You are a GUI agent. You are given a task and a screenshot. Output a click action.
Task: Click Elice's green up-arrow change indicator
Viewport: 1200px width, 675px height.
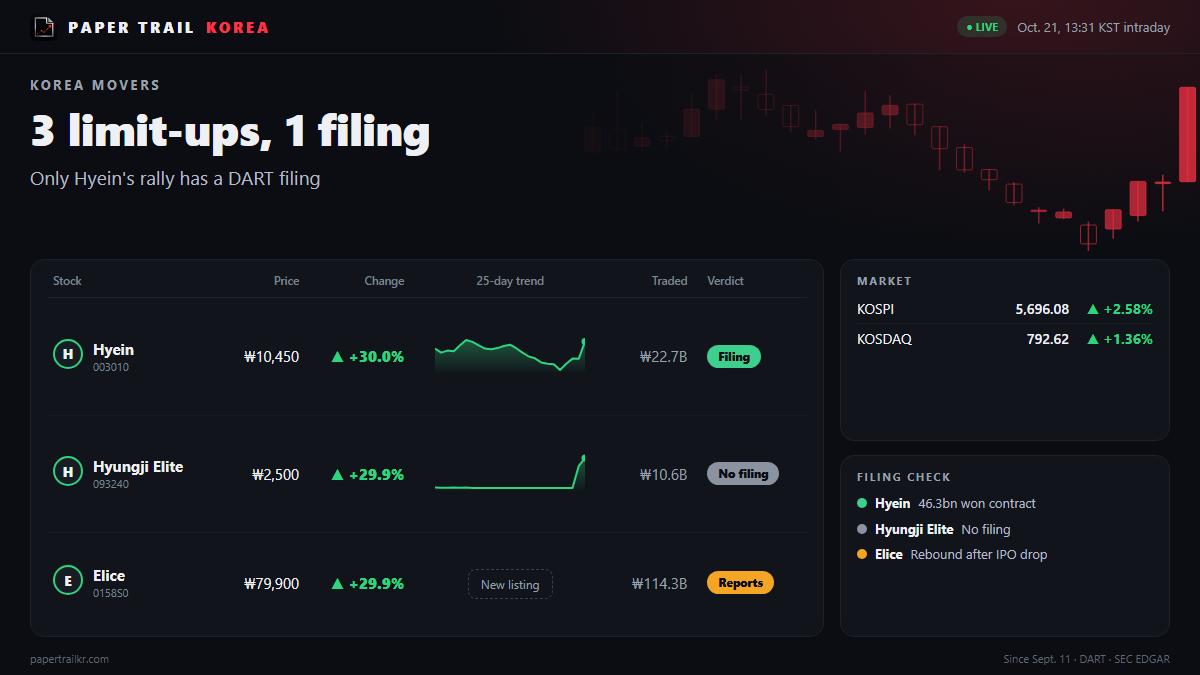tap(338, 584)
